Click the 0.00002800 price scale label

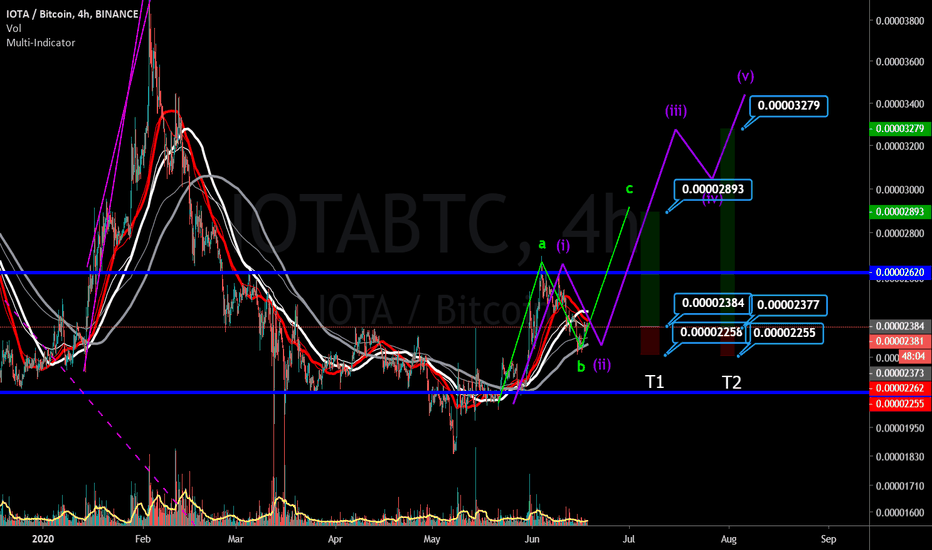(x=900, y=233)
